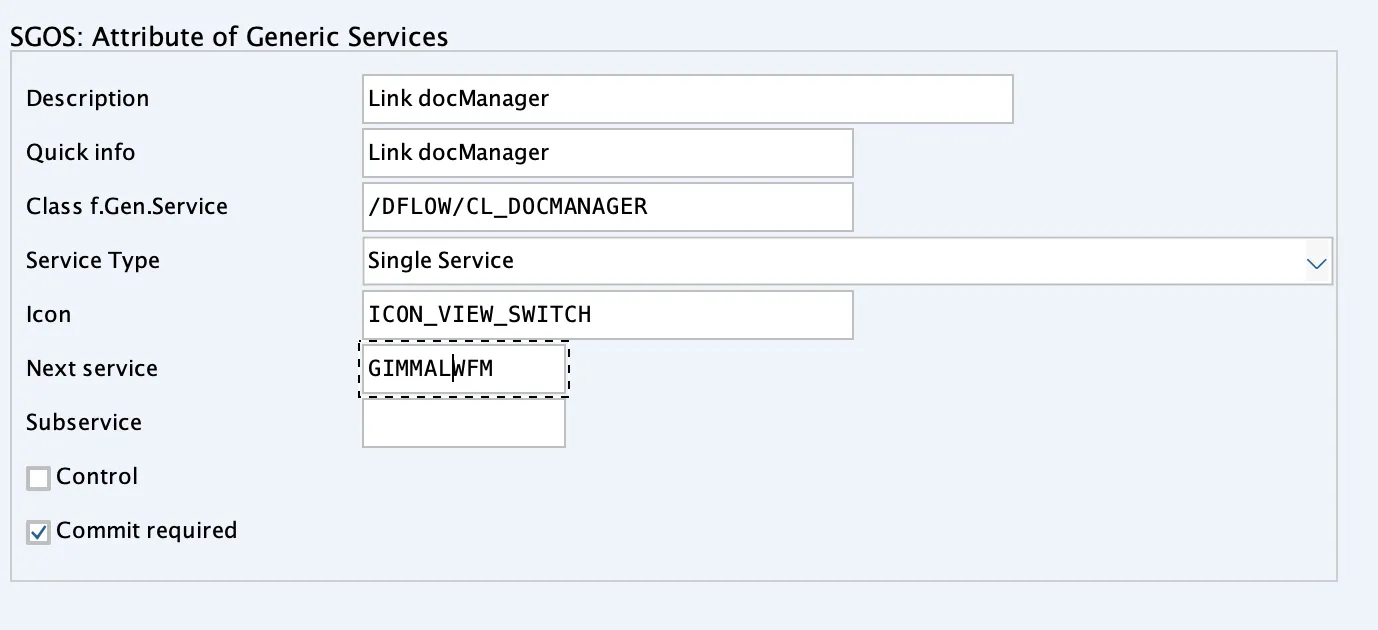This screenshot has height=630, width=1378.
Task: Click the "Class f.Gen.Service" label
Action: tap(127, 207)
